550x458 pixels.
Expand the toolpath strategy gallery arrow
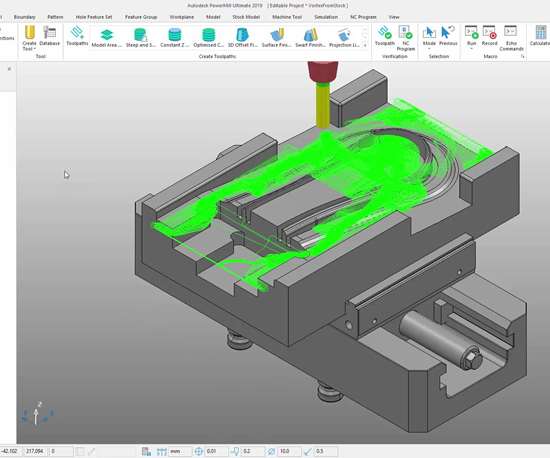[365, 45]
